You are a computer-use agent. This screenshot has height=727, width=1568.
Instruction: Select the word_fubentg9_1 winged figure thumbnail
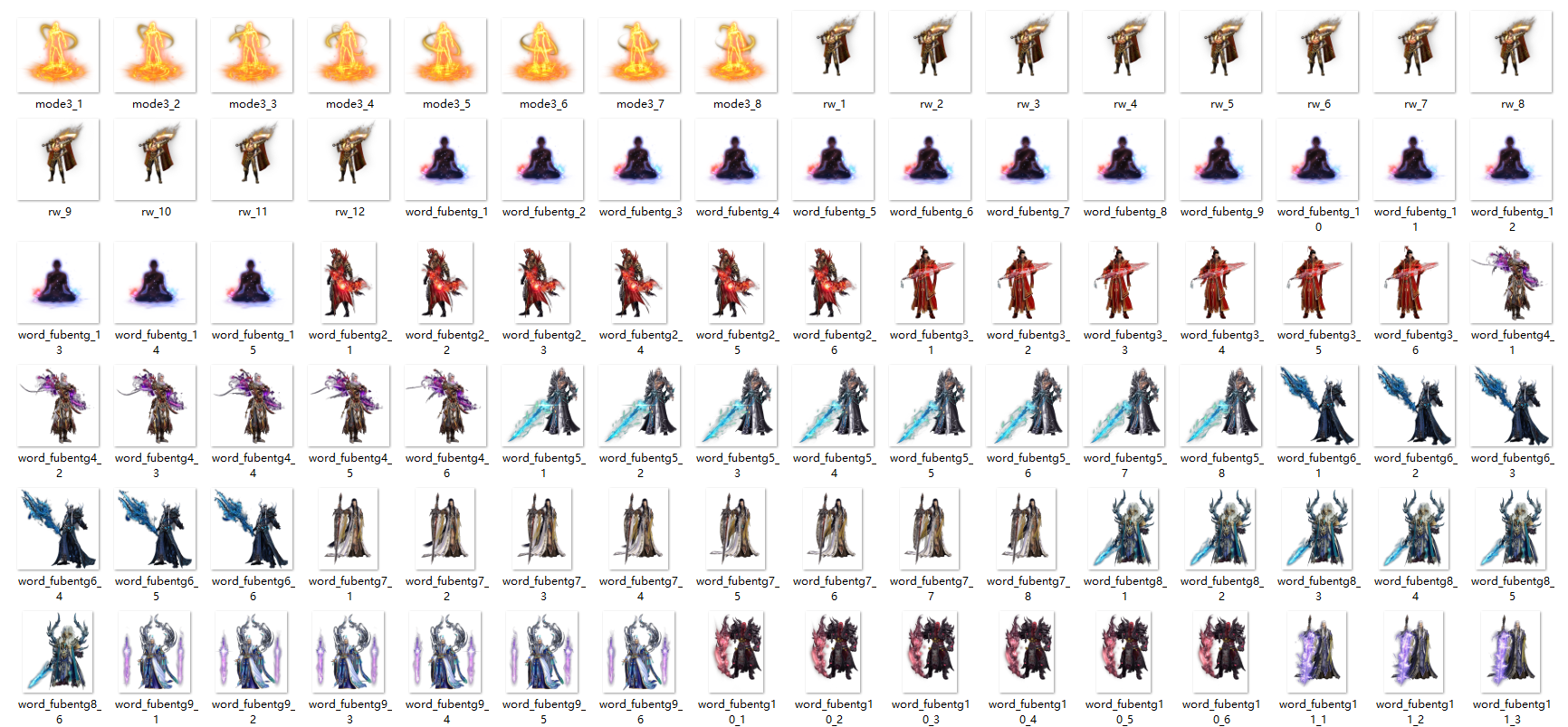coord(156,652)
